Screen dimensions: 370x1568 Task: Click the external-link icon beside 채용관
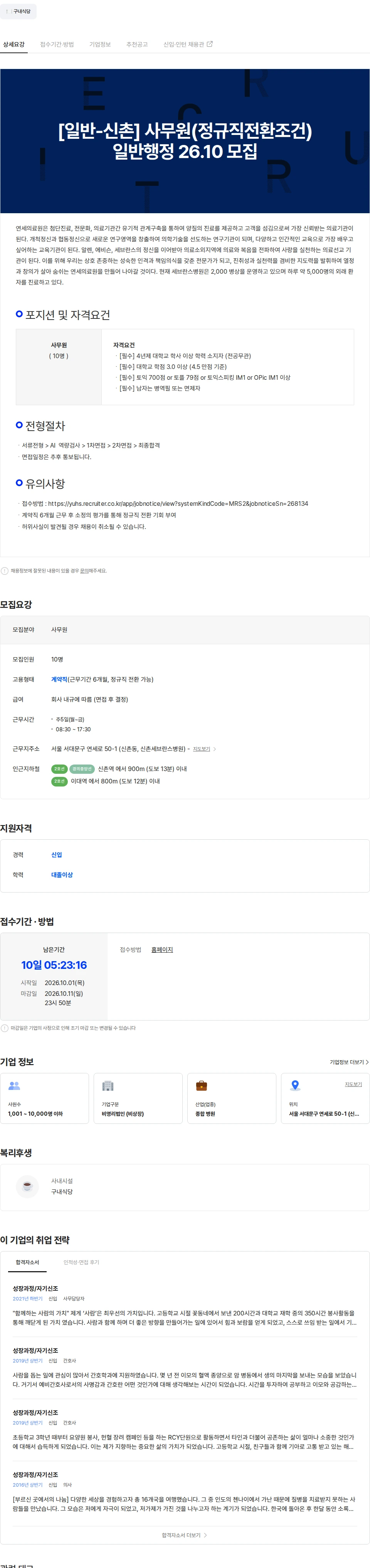click(x=210, y=44)
